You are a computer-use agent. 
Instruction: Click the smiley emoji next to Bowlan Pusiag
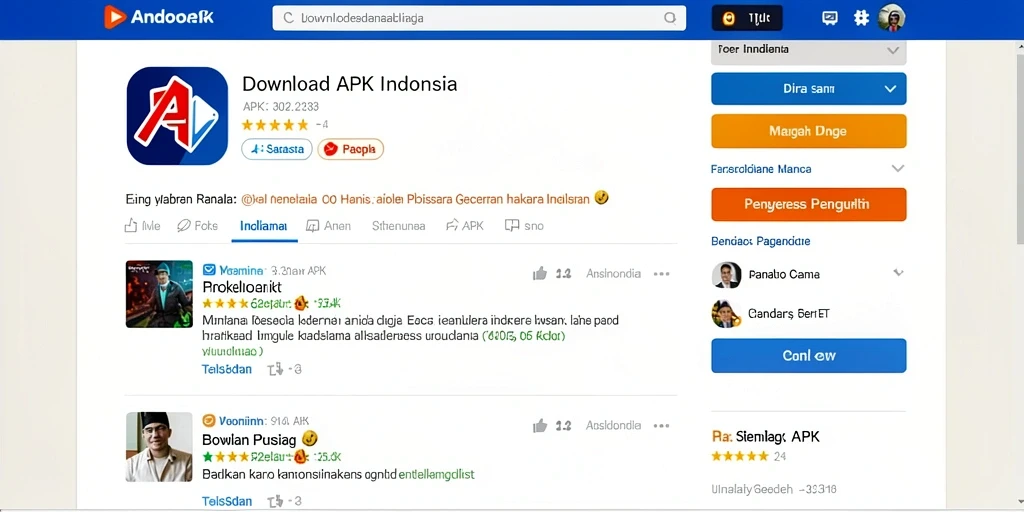[x=311, y=438]
